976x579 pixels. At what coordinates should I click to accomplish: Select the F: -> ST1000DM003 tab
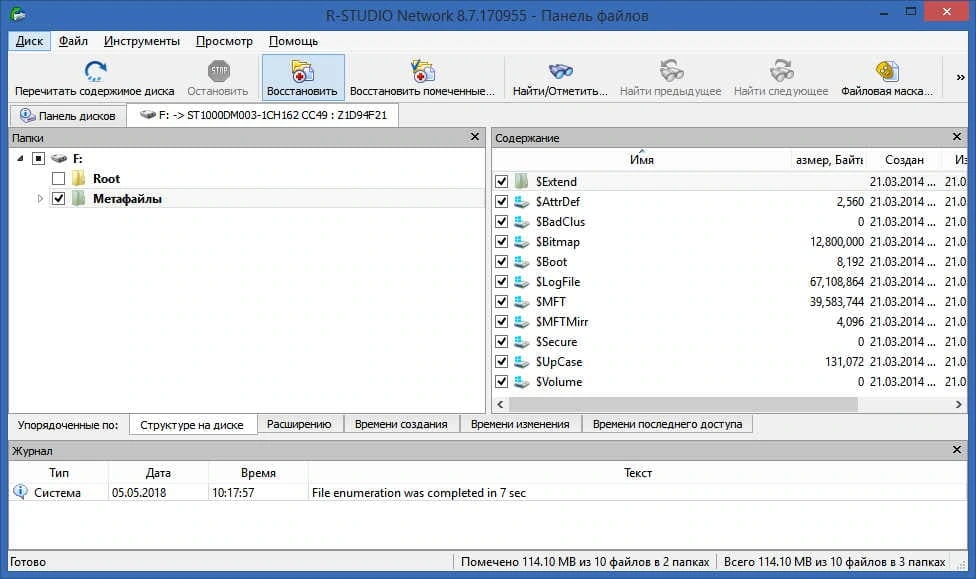263,115
